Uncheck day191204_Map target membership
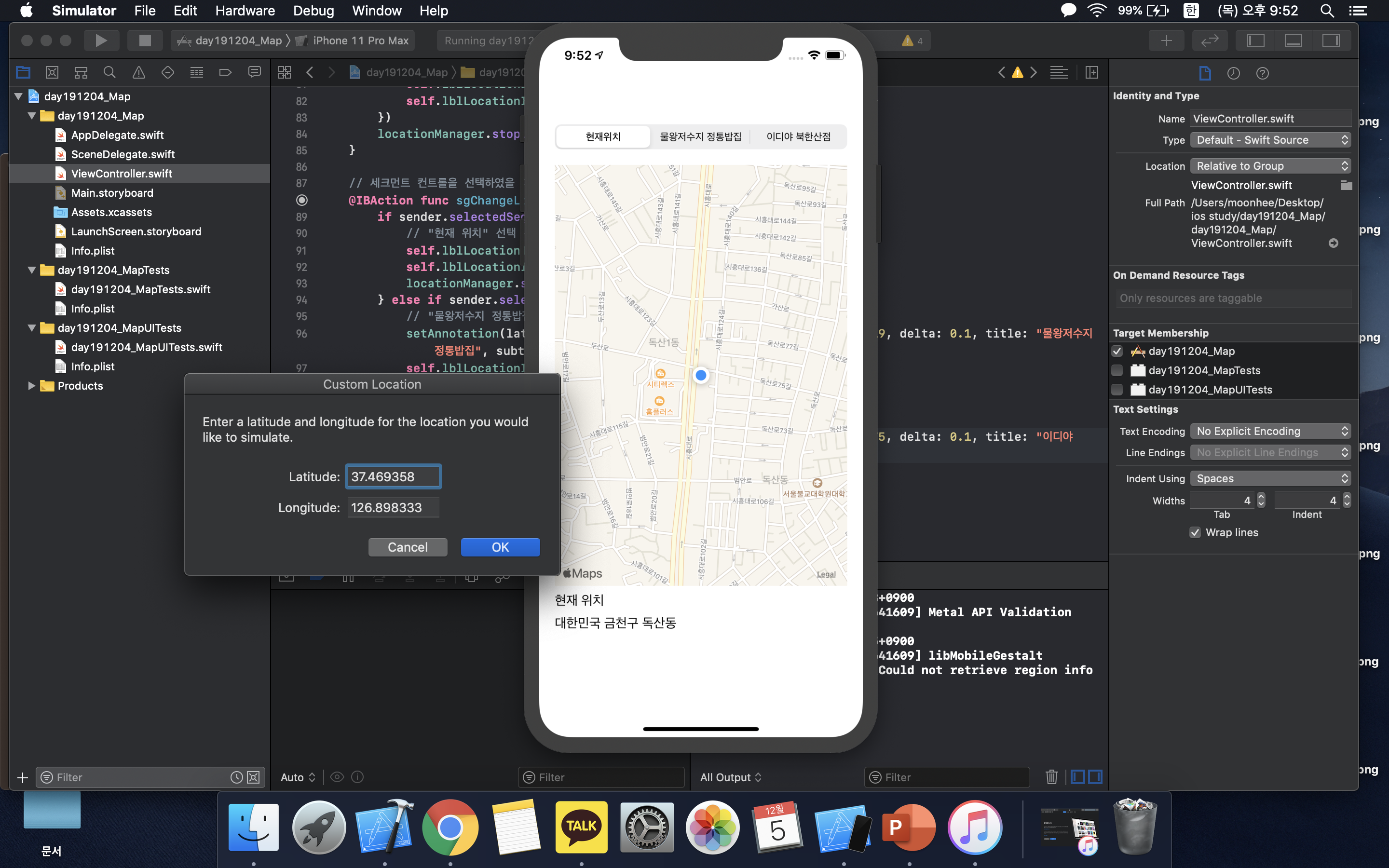 (x=1117, y=351)
